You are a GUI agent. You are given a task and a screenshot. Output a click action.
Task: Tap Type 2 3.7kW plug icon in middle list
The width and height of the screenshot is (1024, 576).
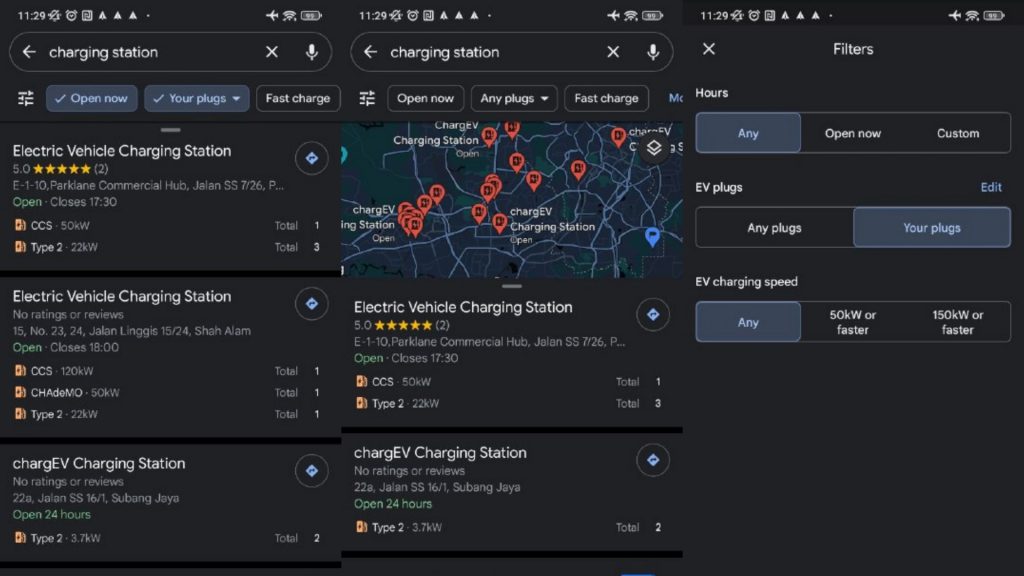pyautogui.click(x=362, y=527)
